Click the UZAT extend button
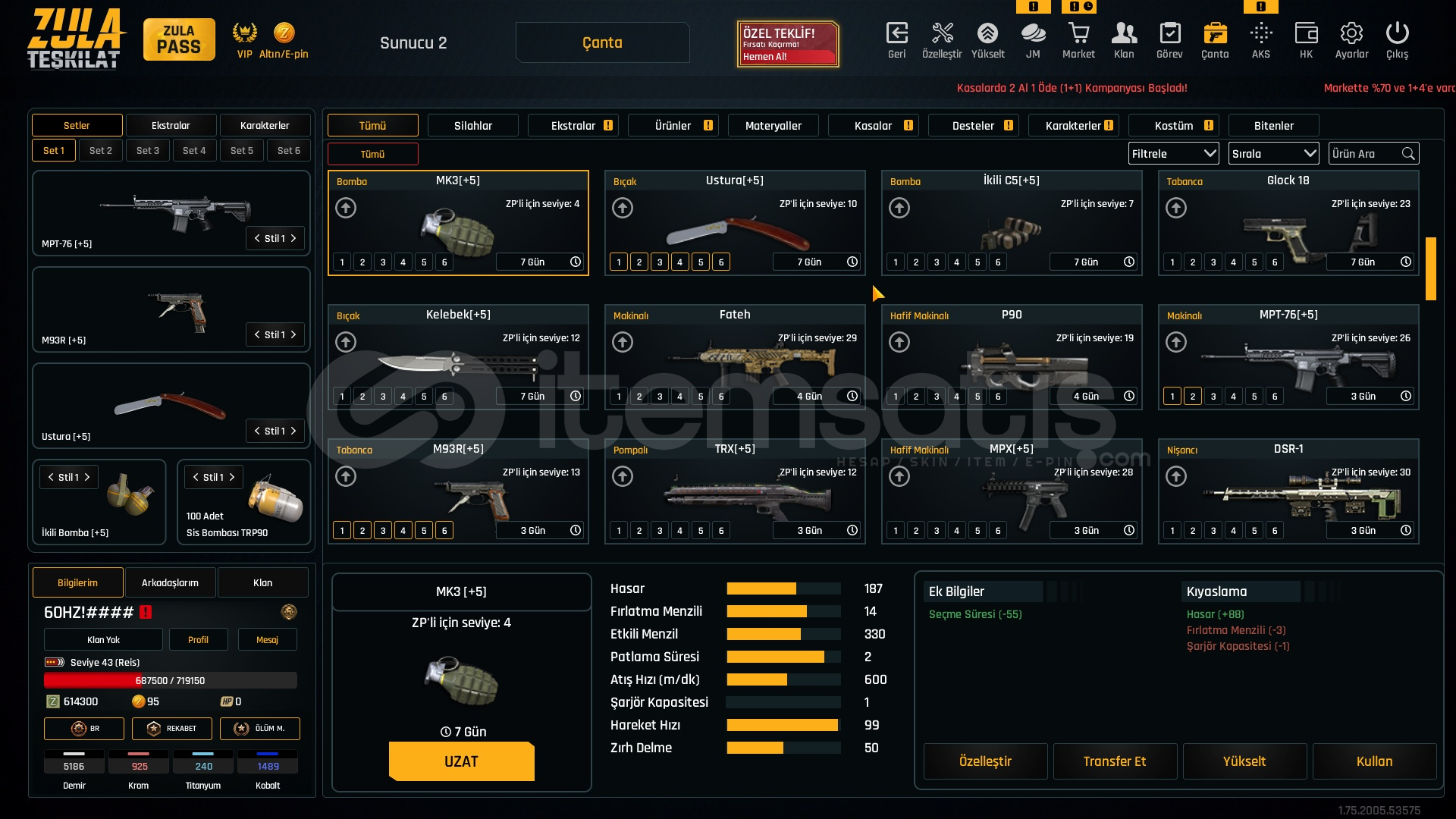This screenshot has width=1456, height=819. [x=462, y=761]
